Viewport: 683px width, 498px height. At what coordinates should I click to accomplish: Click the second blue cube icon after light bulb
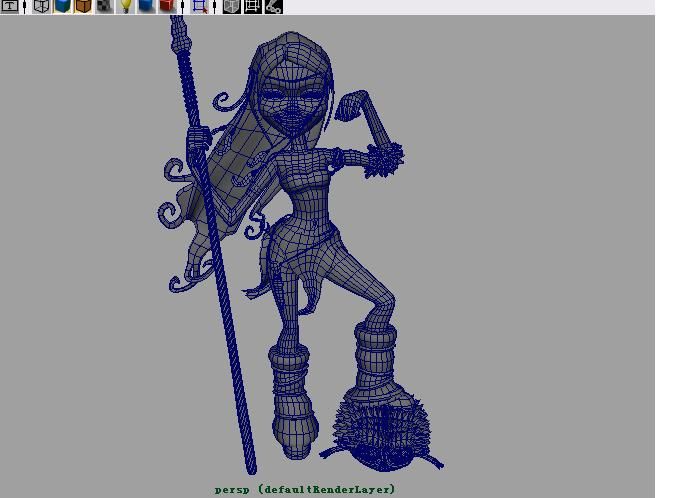pyautogui.click(x=146, y=7)
